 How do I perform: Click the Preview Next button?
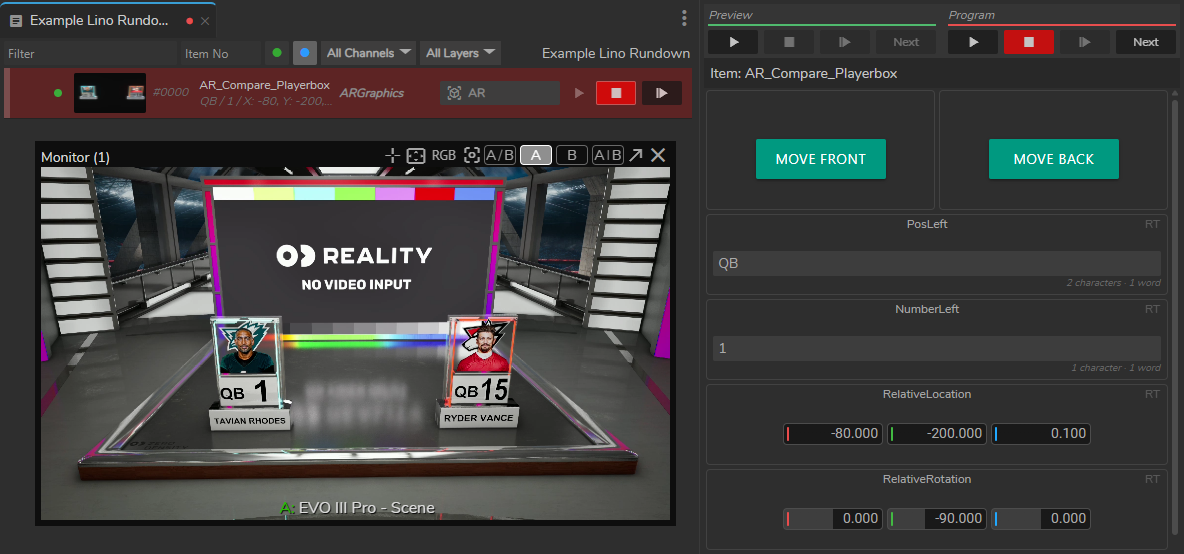[906, 42]
